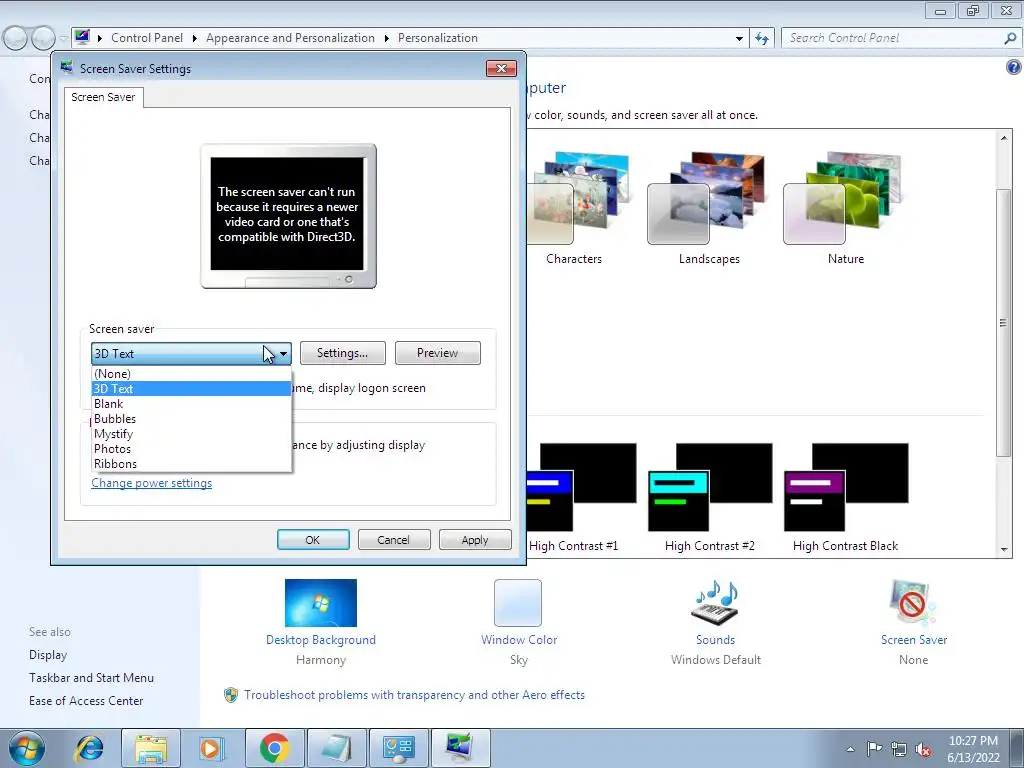Open screen saver Settings... button
This screenshot has width=1024, height=768.
(342, 353)
